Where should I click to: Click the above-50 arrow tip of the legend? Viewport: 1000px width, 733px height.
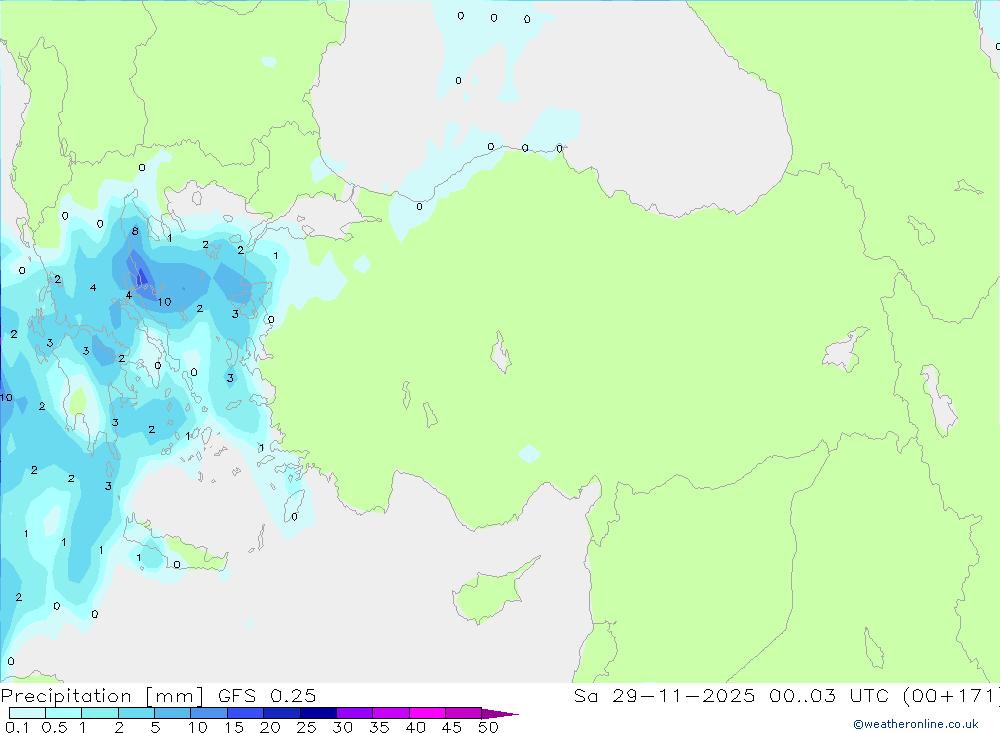(x=500, y=714)
